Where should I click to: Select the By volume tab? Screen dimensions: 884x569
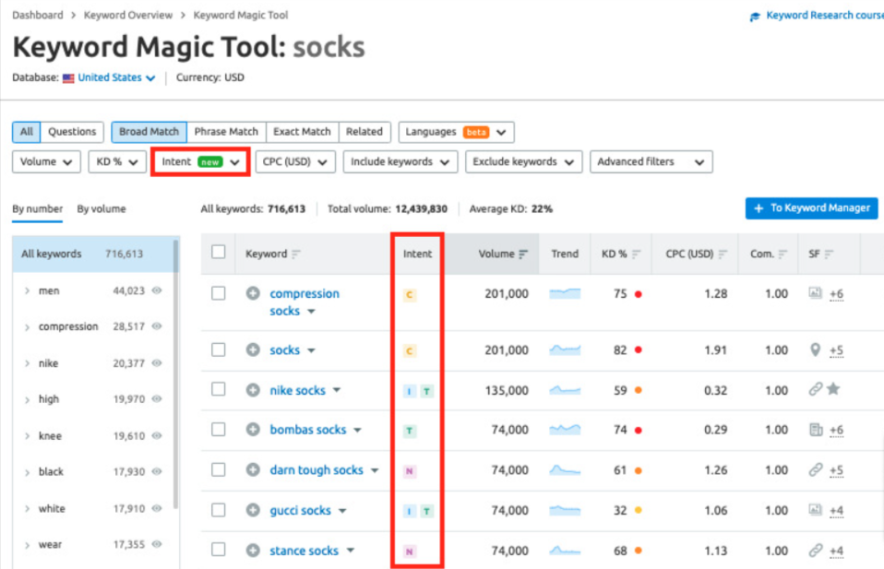(101, 209)
